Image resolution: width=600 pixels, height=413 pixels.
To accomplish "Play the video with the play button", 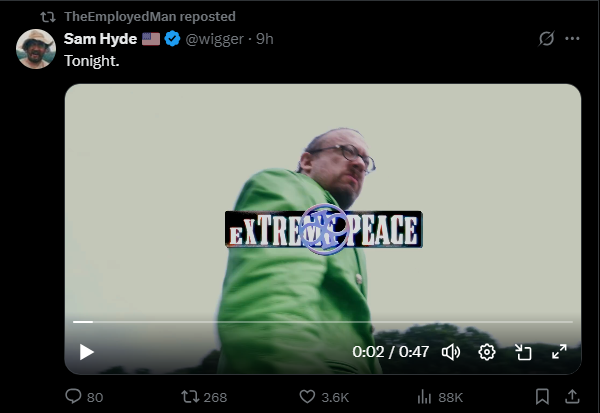I will (86, 352).
